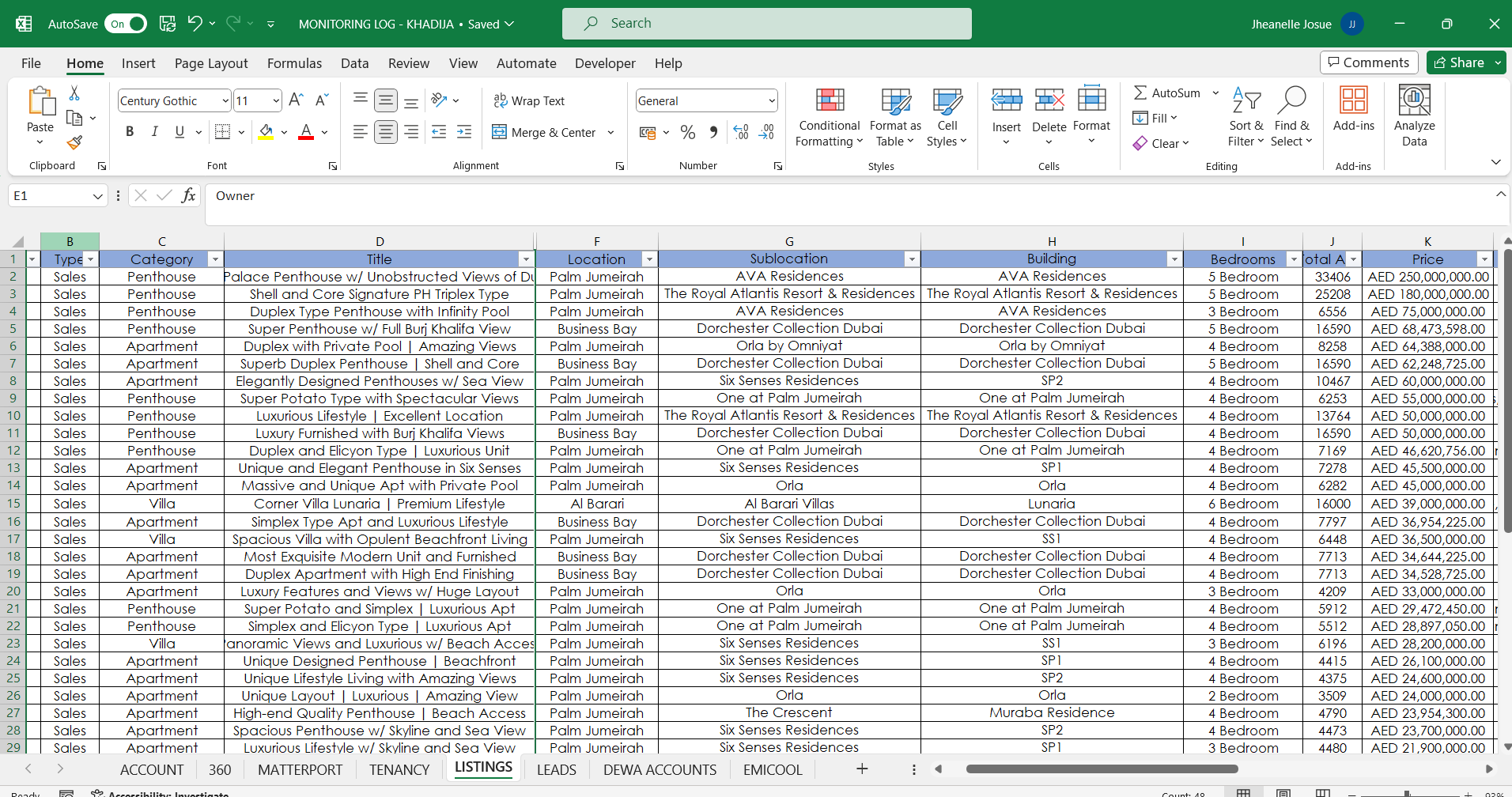The height and width of the screenshot is (797, 1512).
Task: Toggle Underline formatting
Action: pos(180,132)
